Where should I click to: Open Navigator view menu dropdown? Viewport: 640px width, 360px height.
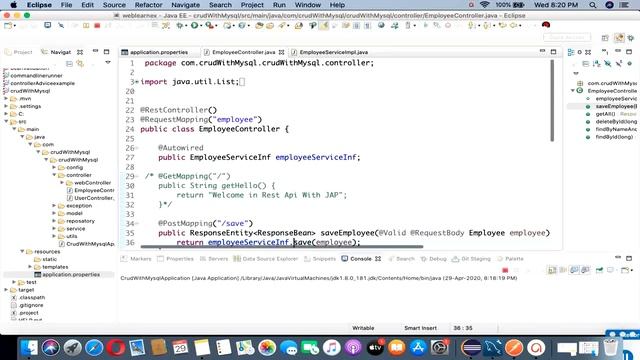pyautogui.click(x=108, y=62)
